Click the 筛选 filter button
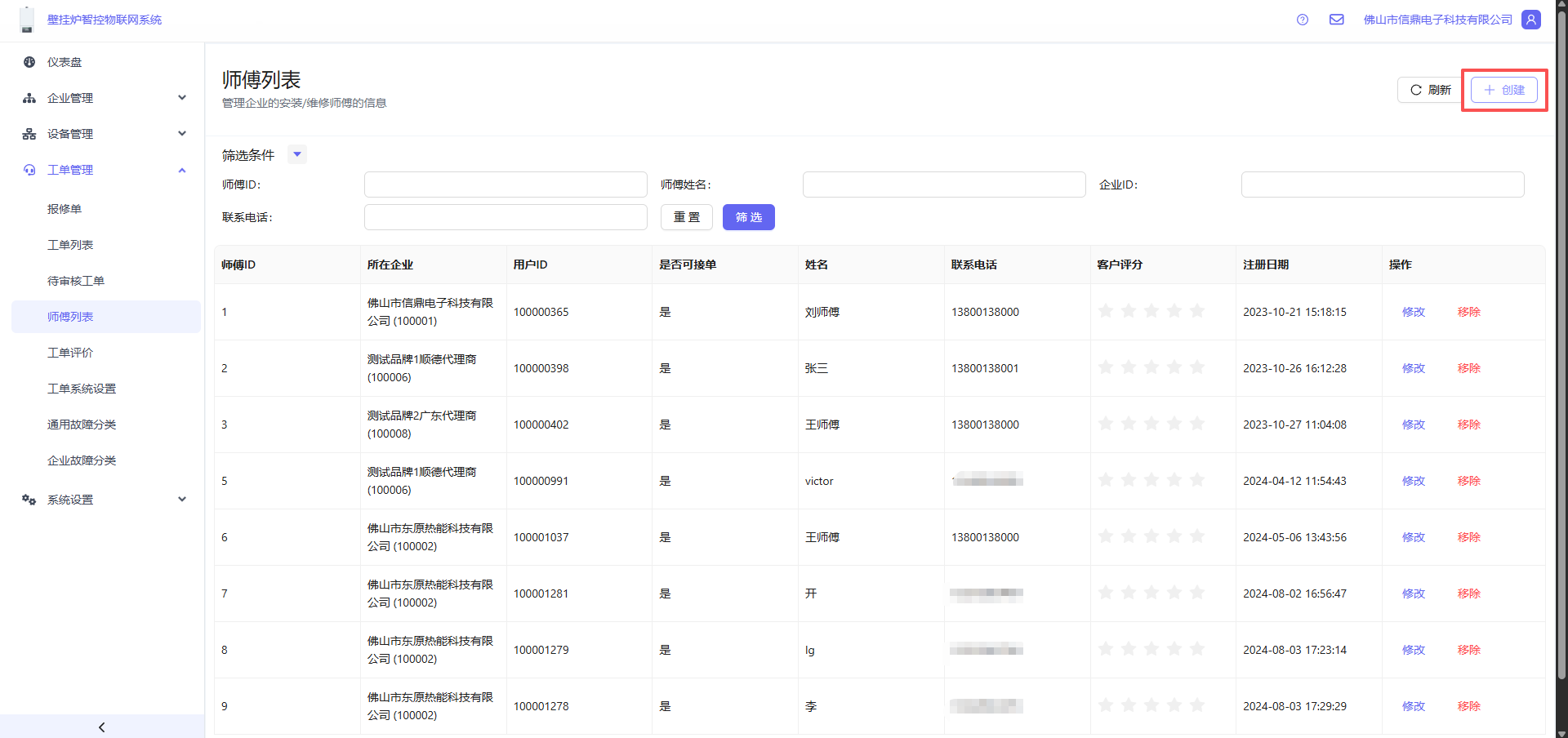1568x738 pixels. pyautogui.click(x=748, y=217)
